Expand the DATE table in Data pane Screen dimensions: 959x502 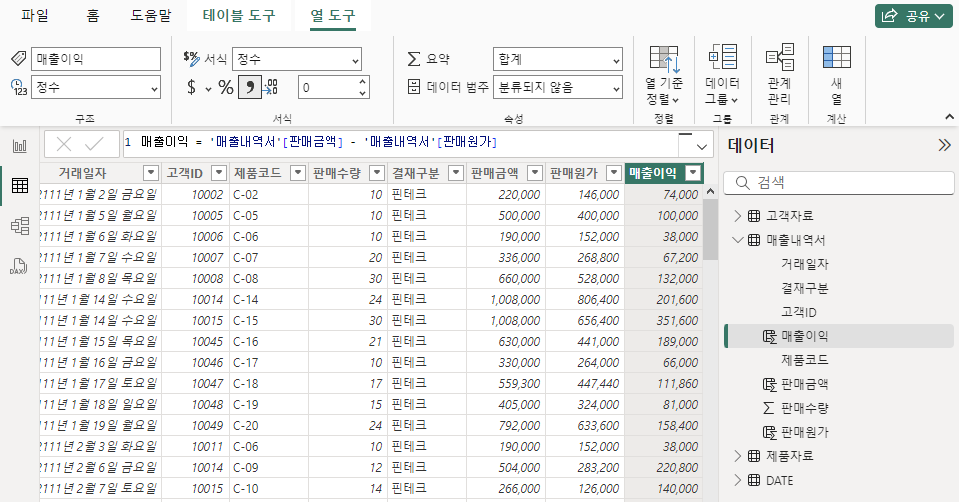(738, 481)
